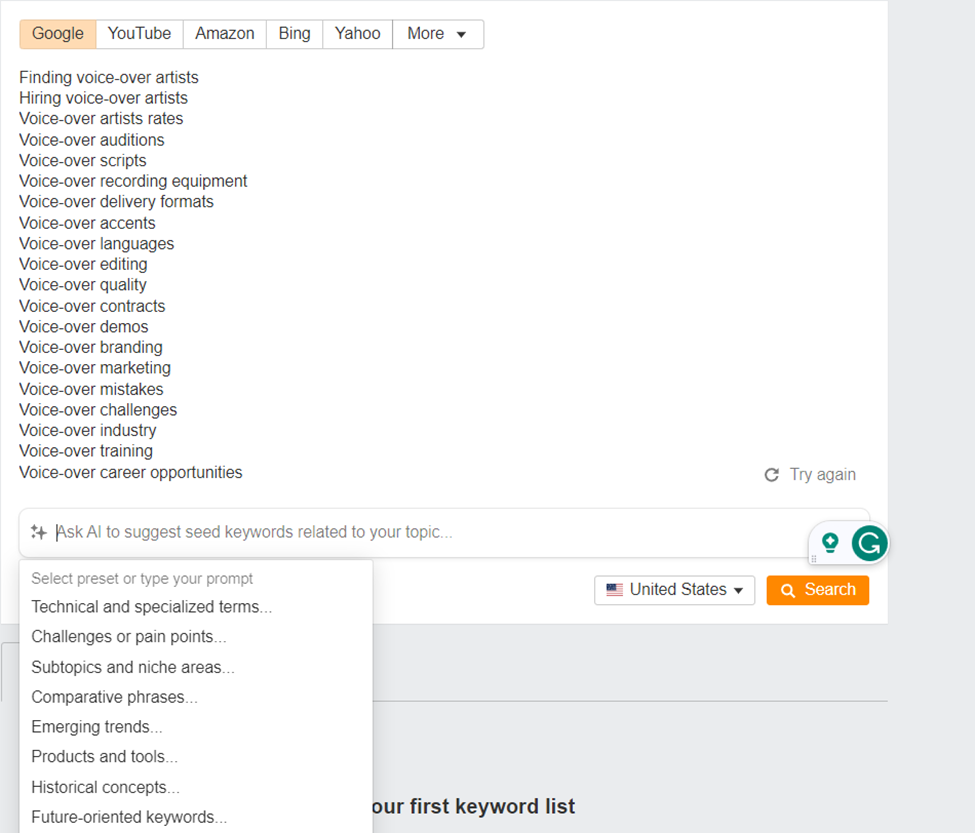Screen dimensions: 975x833
Task: Switch to the Bing tab
Action: [294, 34]
